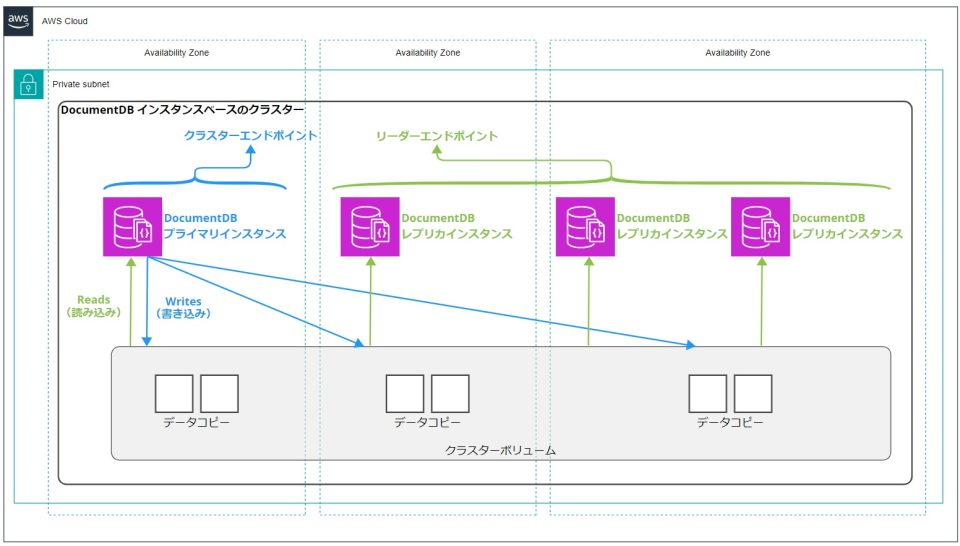Click the AWS logo icon
960x546 pixels.
pos(18,21)
